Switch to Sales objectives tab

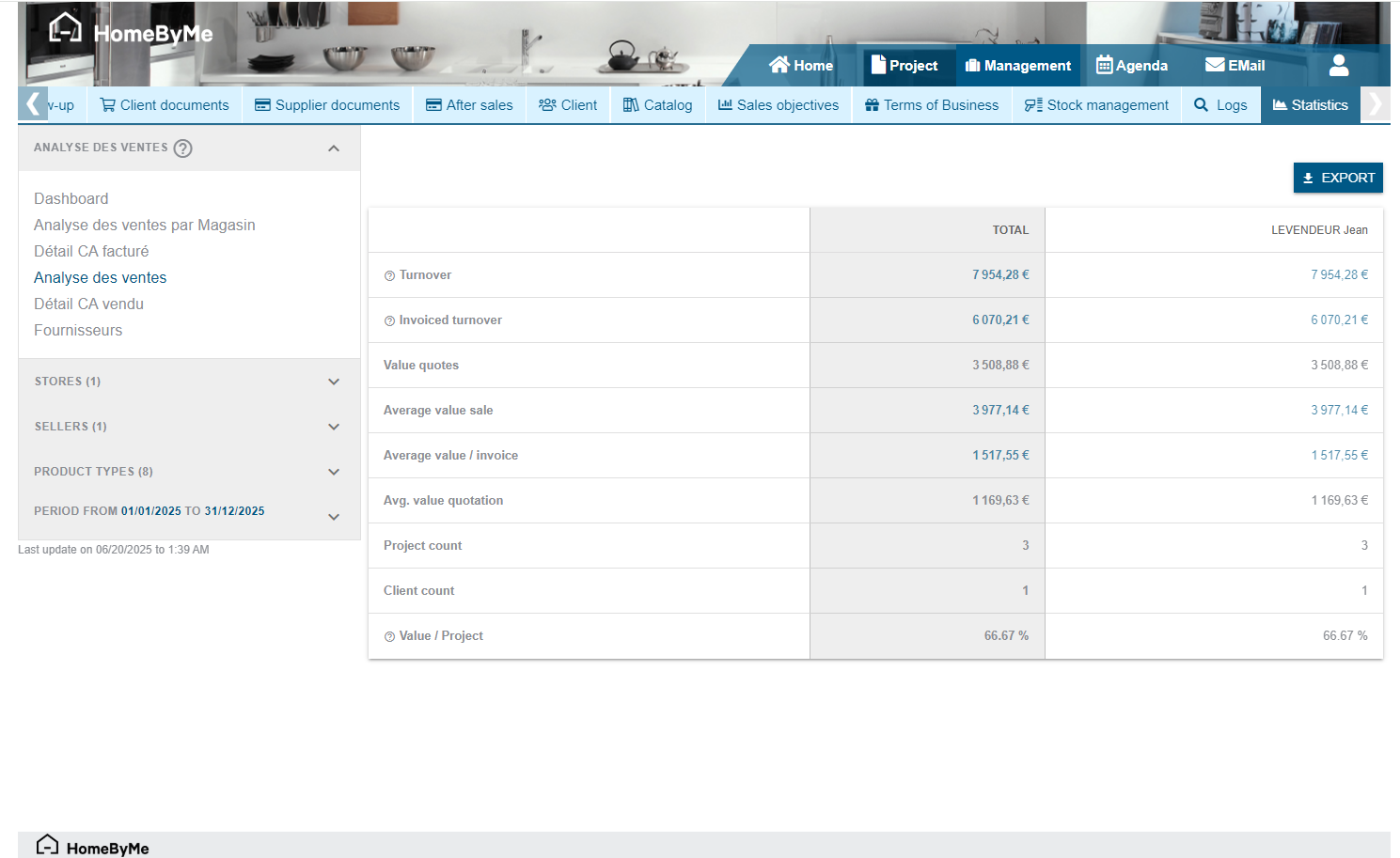[x=778, y=105]
